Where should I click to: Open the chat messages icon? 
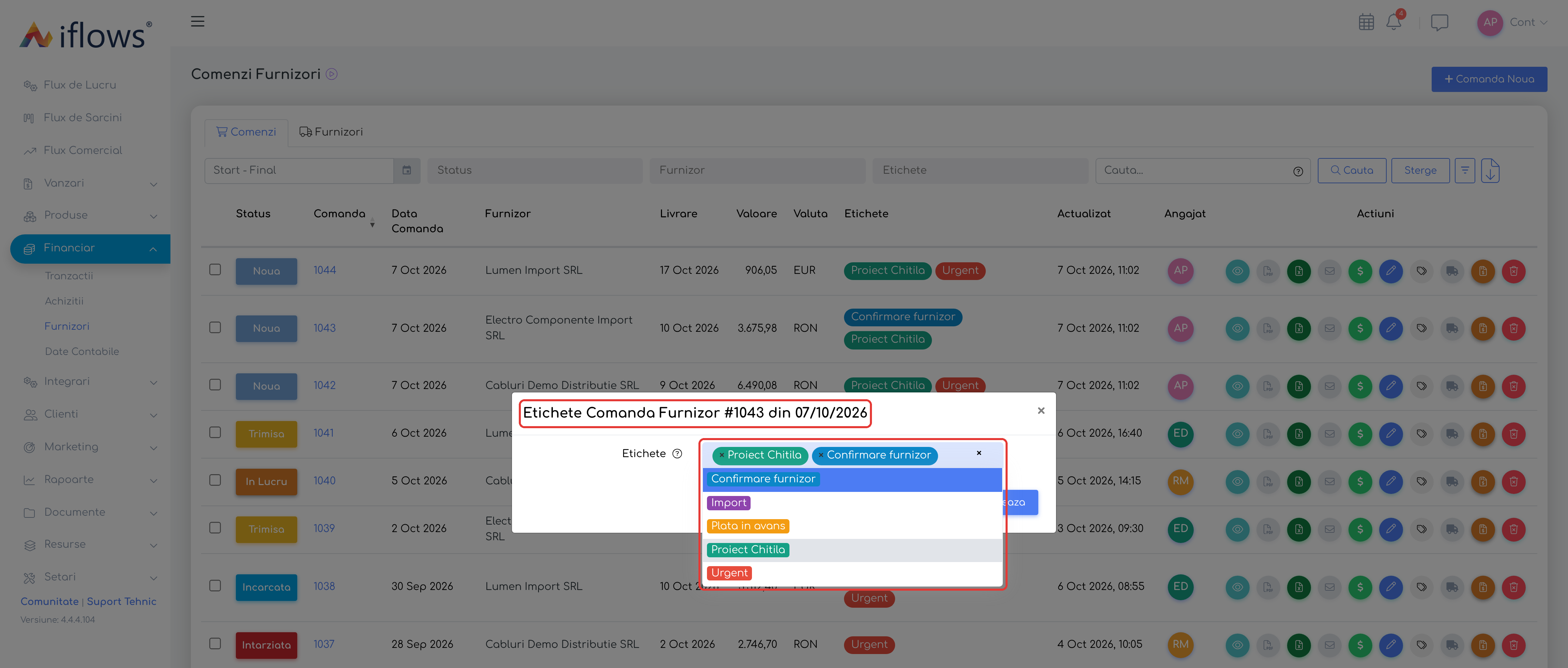coord(1439,22)
